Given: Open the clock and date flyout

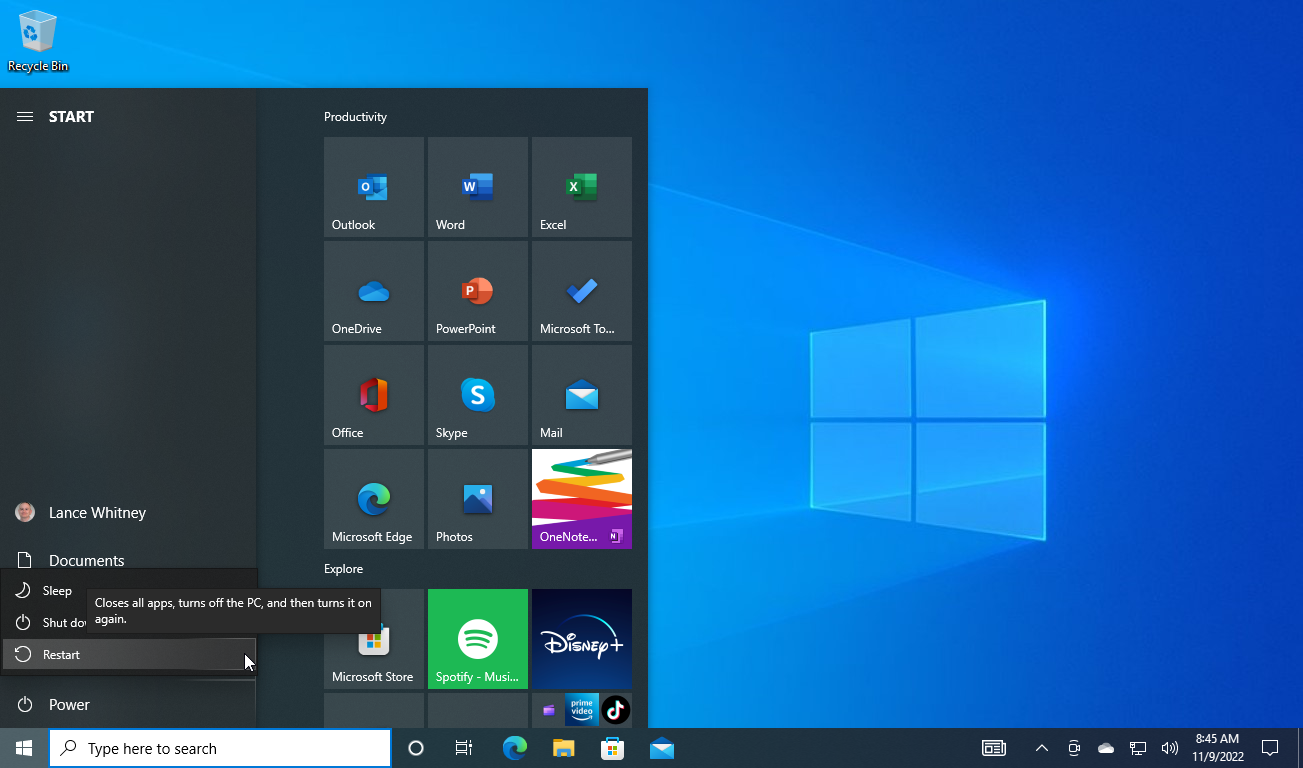Looking at the screenshot, I should [1217, 748].
